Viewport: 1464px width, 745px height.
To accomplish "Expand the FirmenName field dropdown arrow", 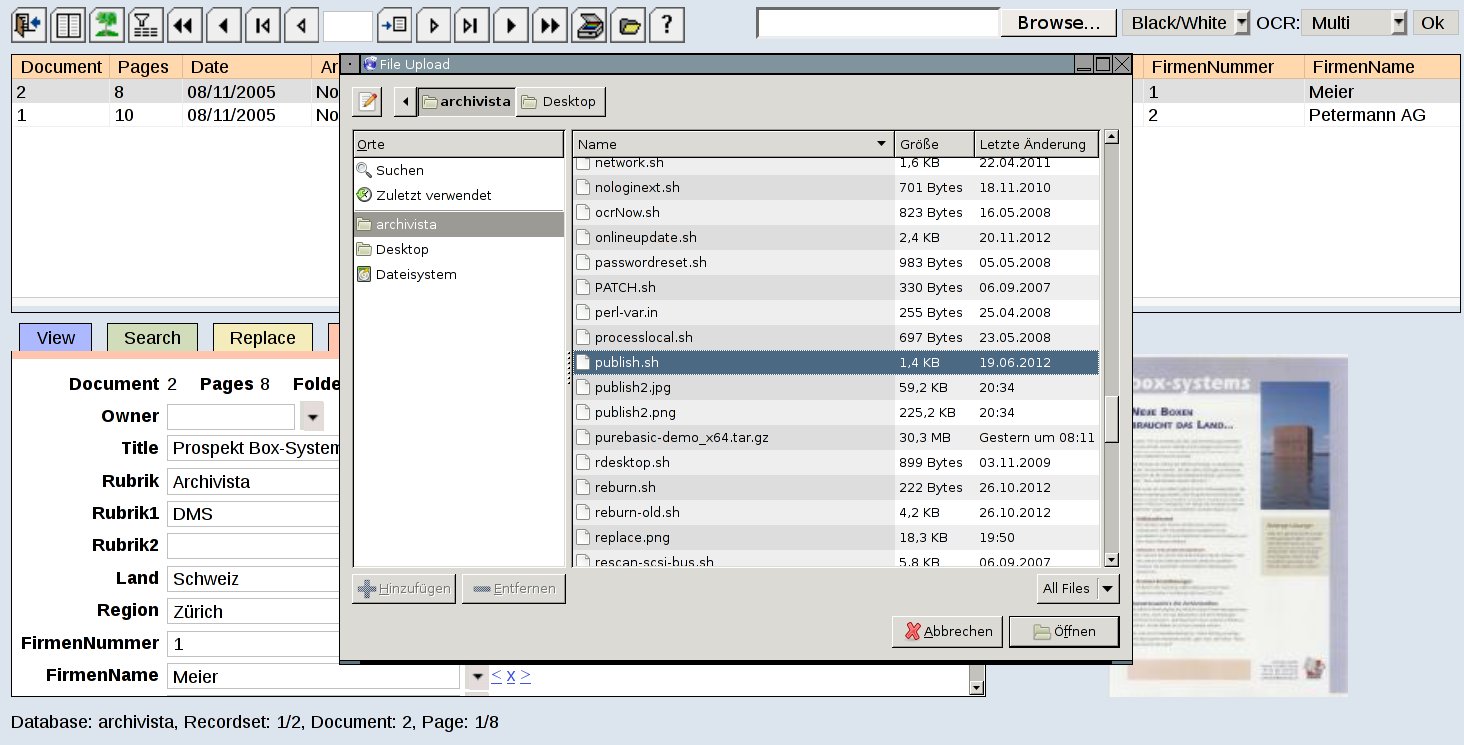I will (x=477, y=676).
